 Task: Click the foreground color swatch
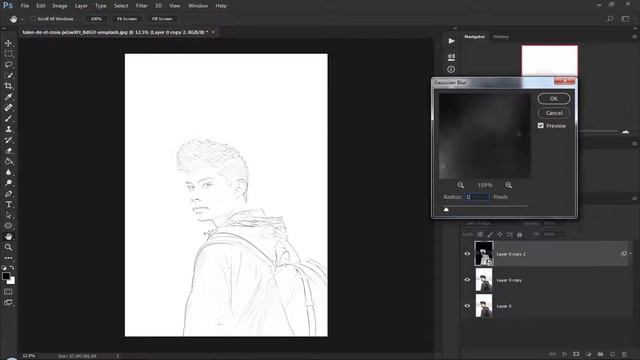coord(6,276)
